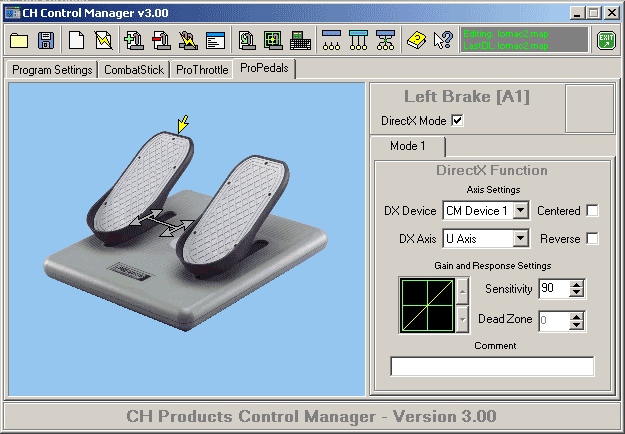Click the LastDL: lomac2.map status text

click(506, 46)
